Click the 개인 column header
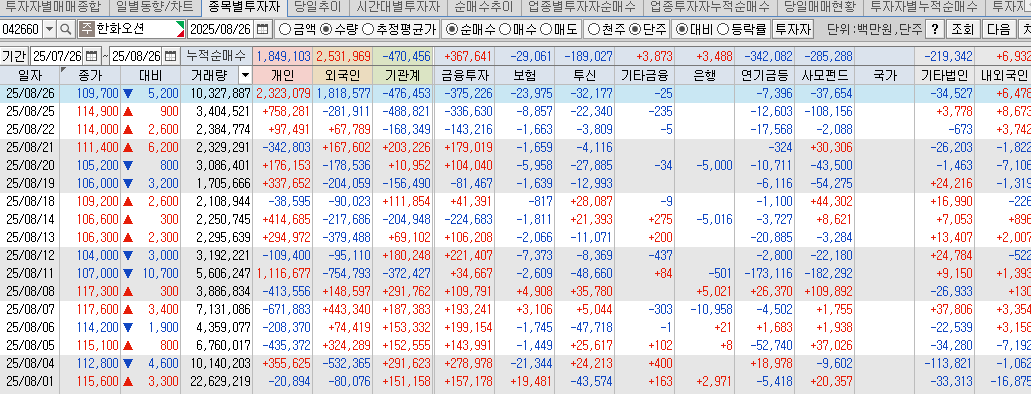This screenshot has height=394, width=1031. (283, 75)
